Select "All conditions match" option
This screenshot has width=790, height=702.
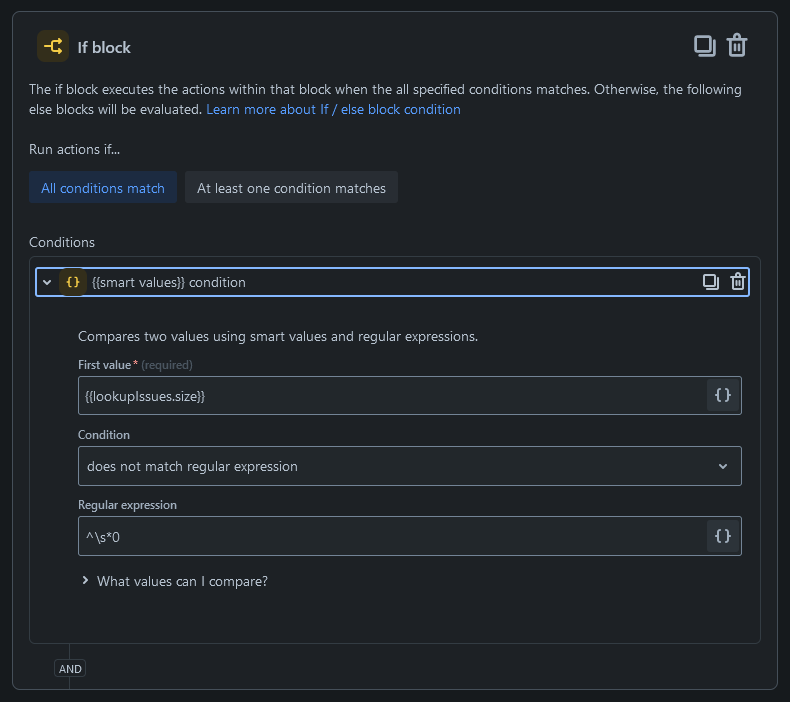click(x=103, y=188)
